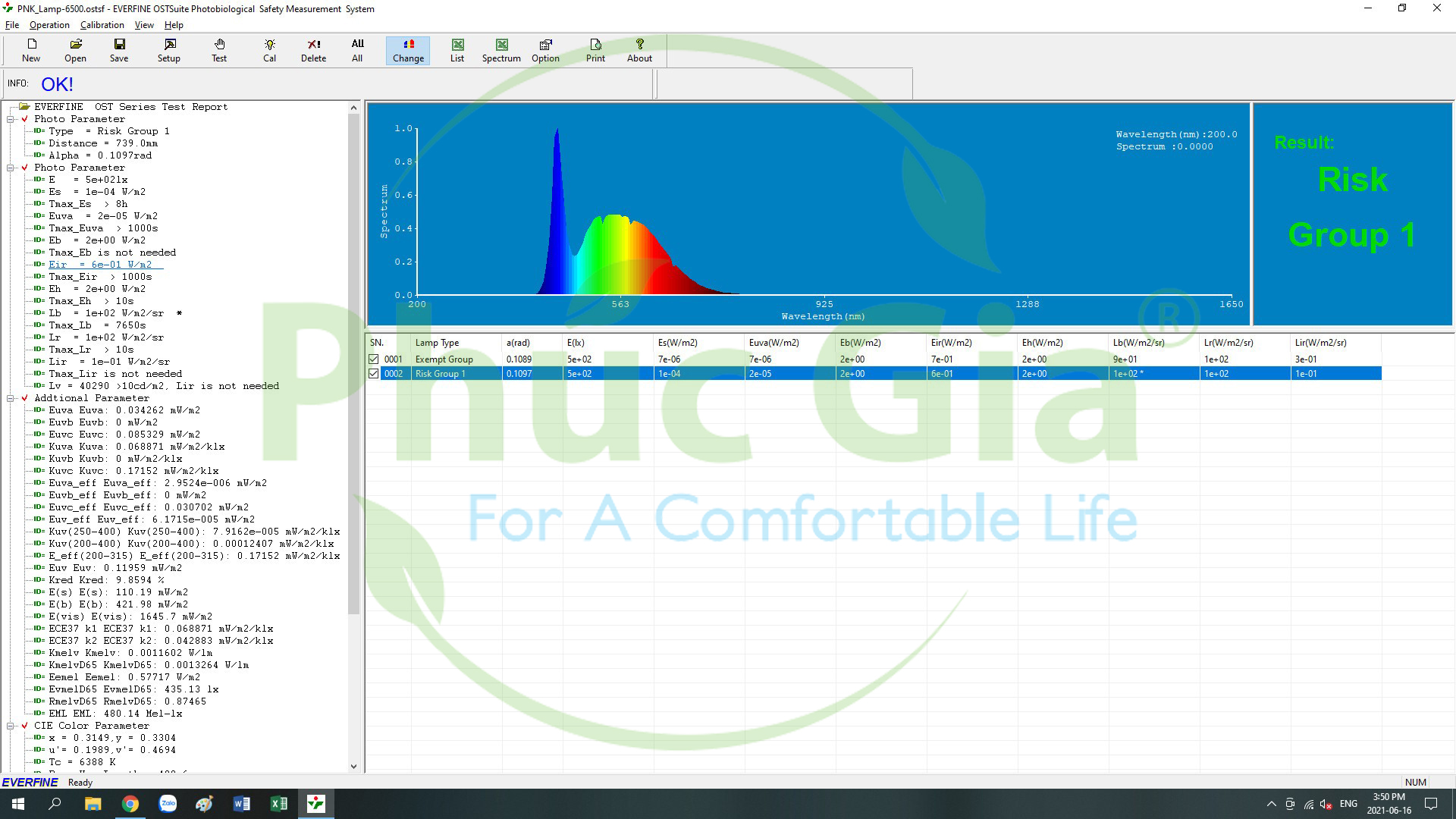1456x819 pixels.
Task: Open Word from the taskbar
Action: [242, 804]
